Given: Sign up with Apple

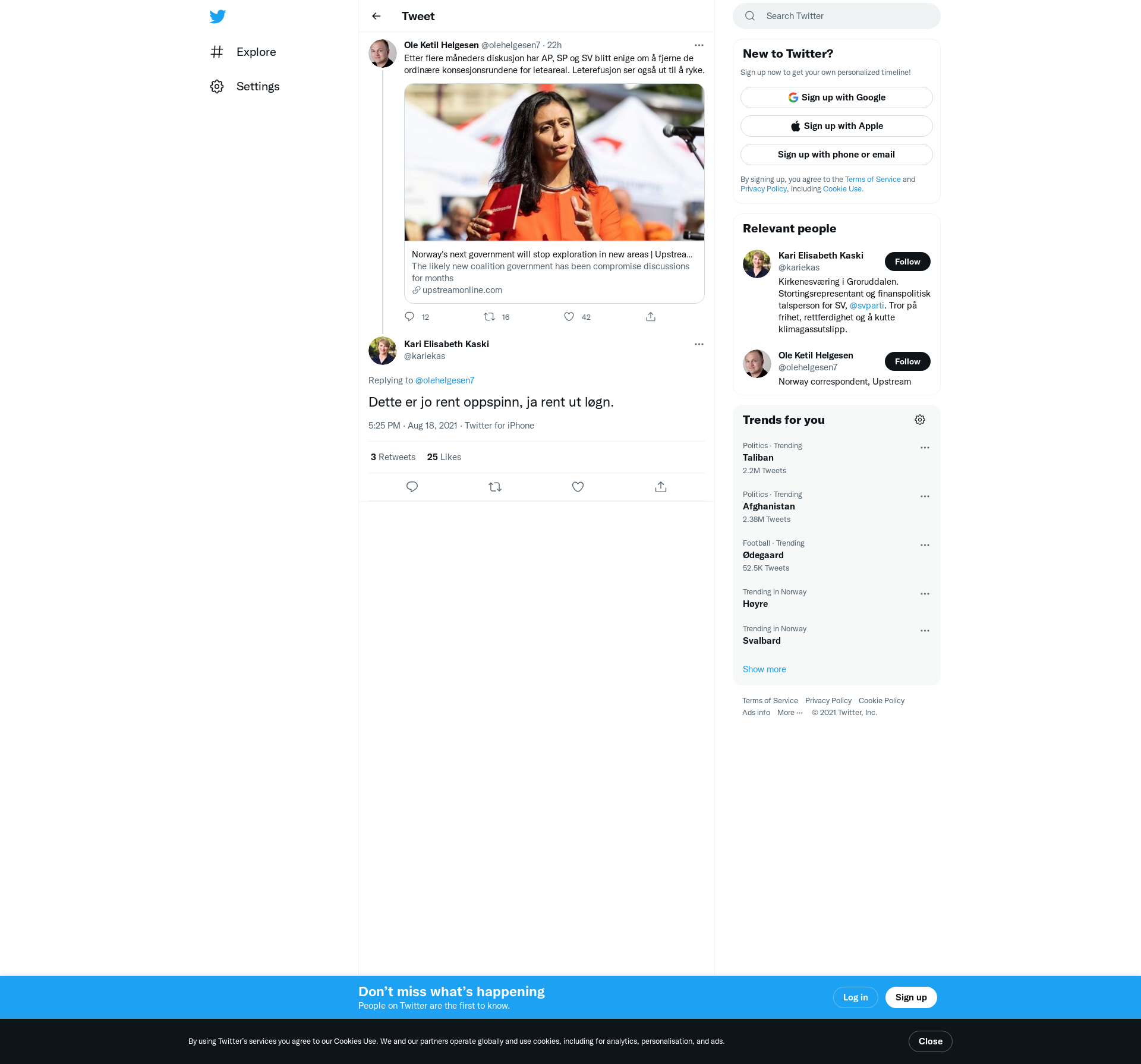Looking at the screenshot, I should click(x=837, y=126).
